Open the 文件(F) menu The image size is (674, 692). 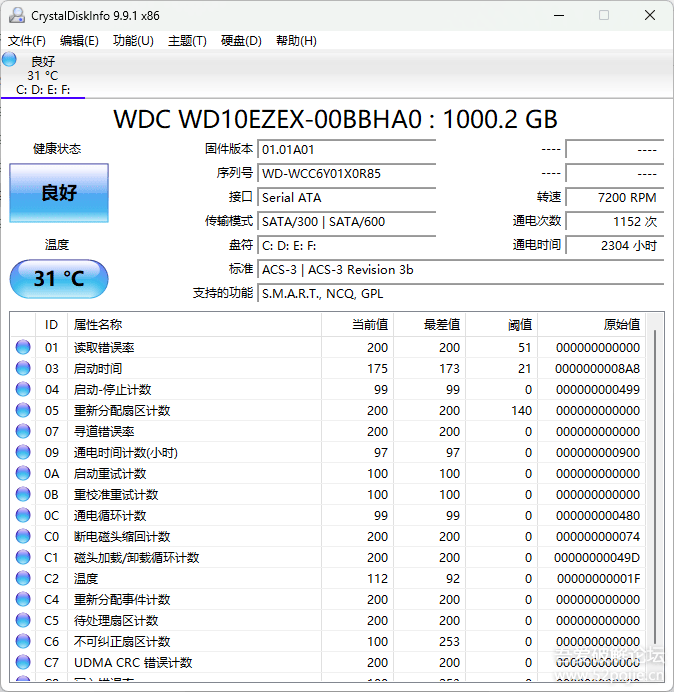[27, 41]
